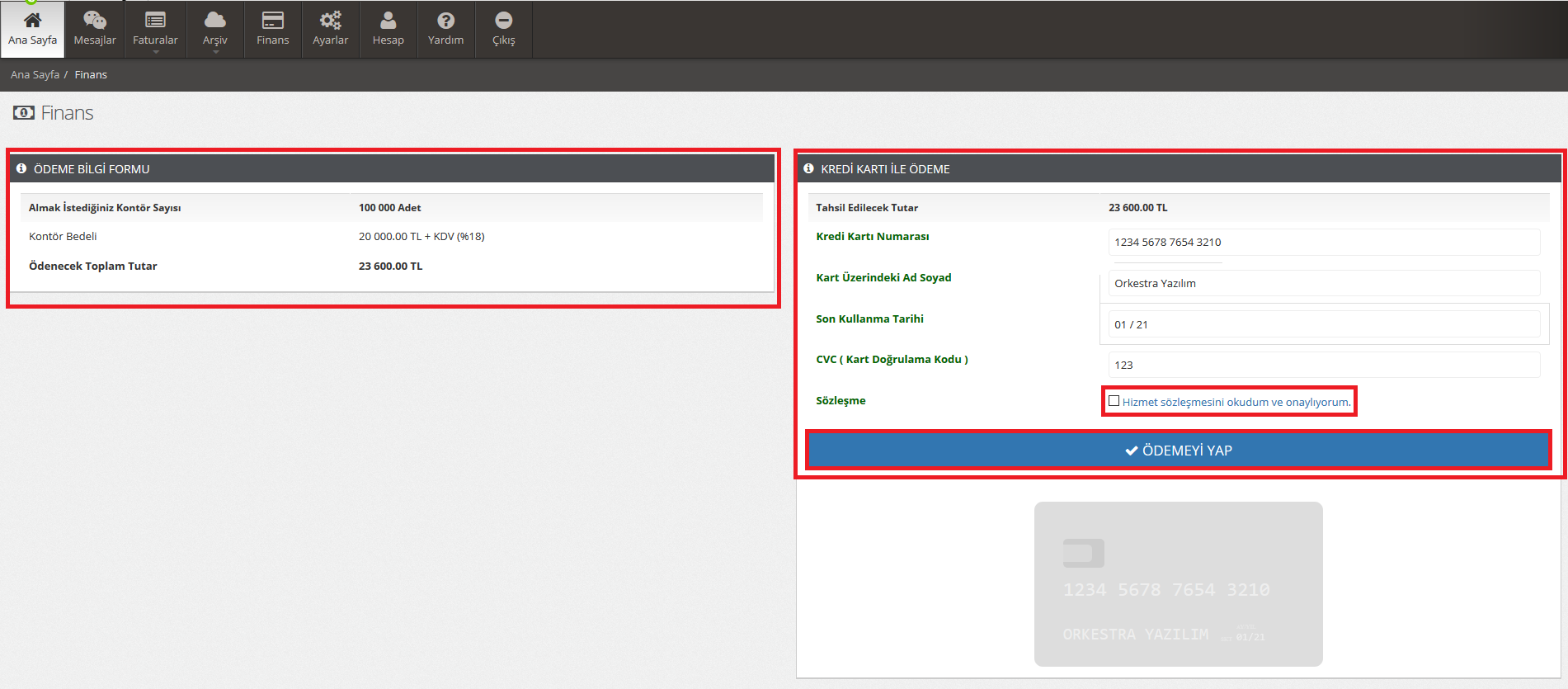Image resolution: width=1568 pixels, height=689 pixels.
Task: Open Ayarlar gears icon
Action: tap(330, 20)
